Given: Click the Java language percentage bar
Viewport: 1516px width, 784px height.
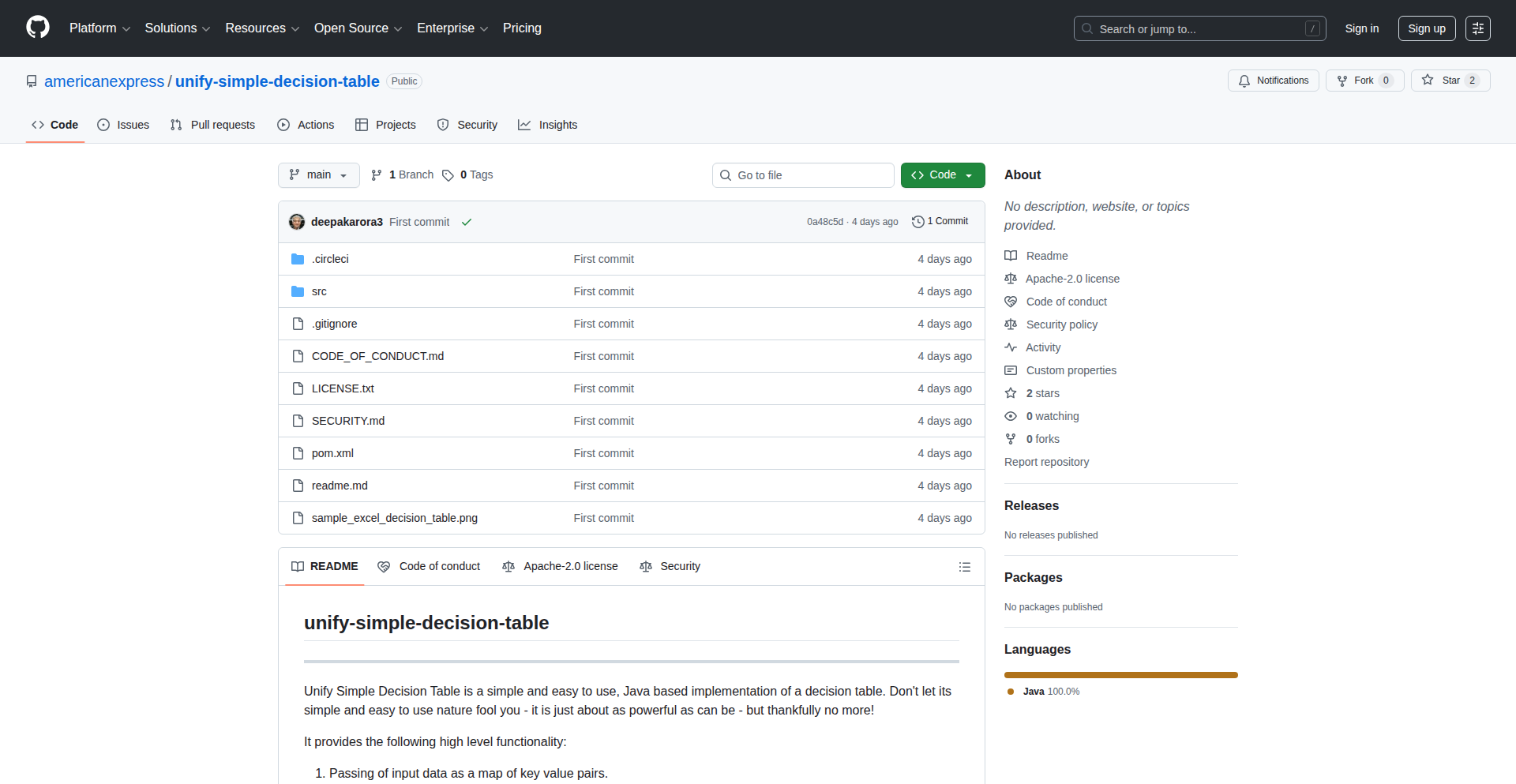Looking at the screenshot, I should pos(1120,675).
